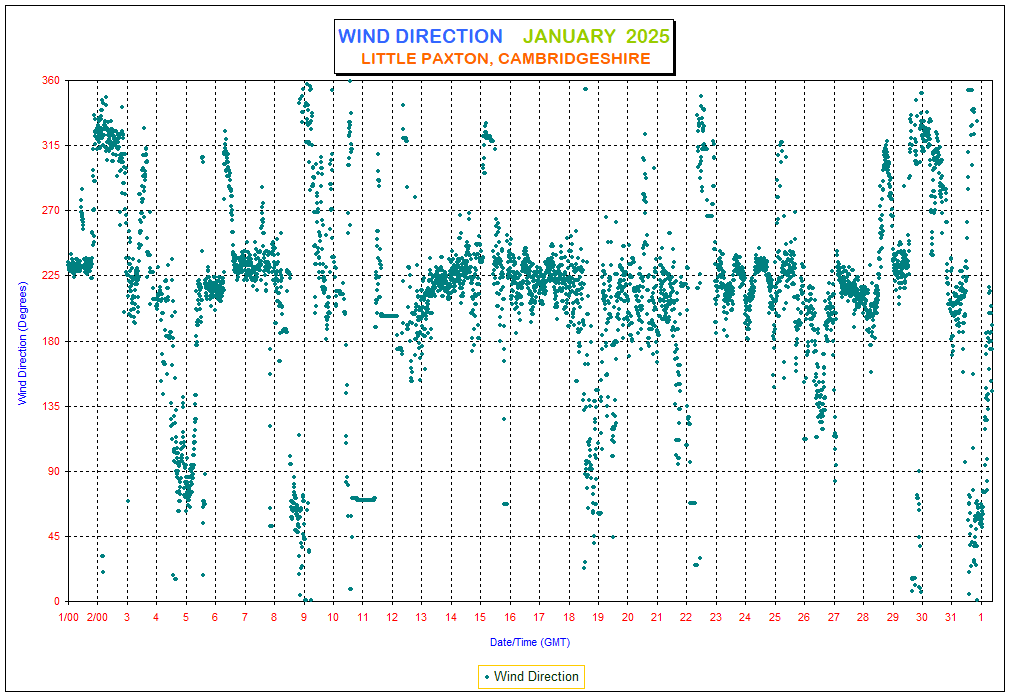Click x-axis date label 15

click(481, 617)
